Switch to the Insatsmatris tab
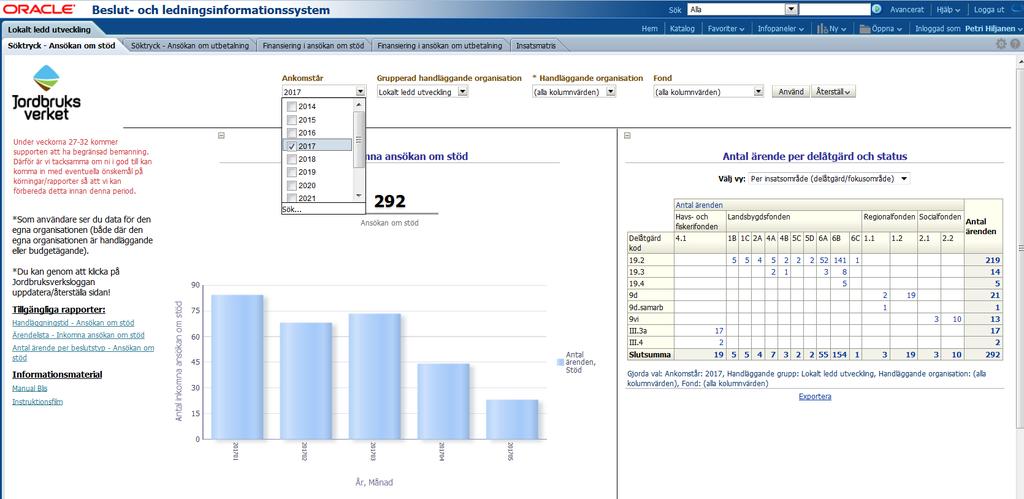The width and height of the screenshot is (1024, 499). coord(536,46)
